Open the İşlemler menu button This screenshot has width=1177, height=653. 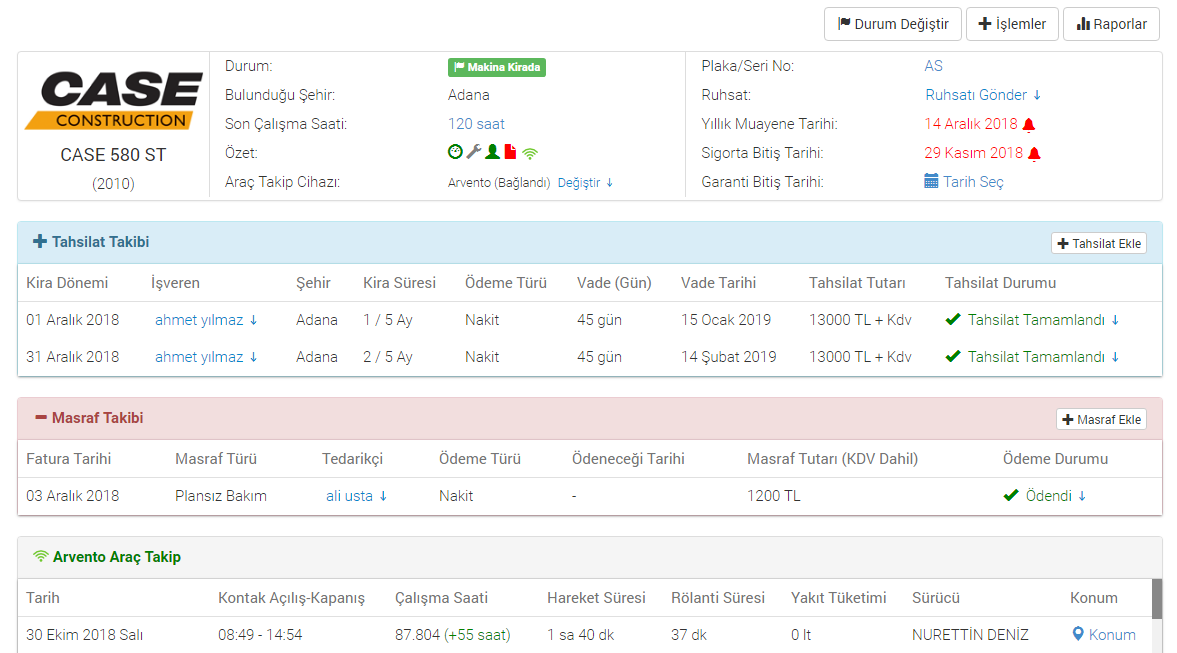1012,24
